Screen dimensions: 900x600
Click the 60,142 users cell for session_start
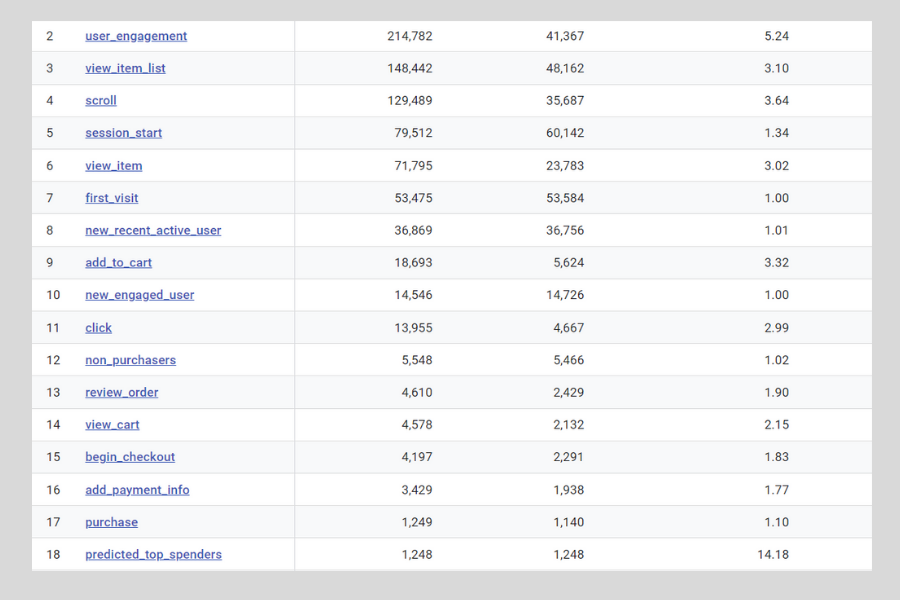565,133
